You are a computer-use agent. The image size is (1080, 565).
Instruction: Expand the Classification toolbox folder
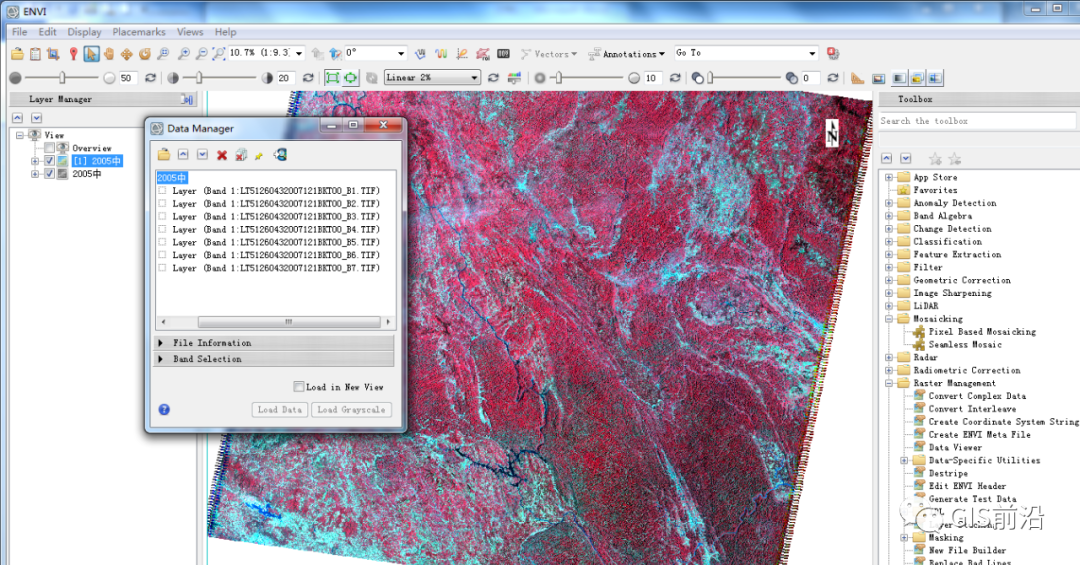[x=889, y=242]
